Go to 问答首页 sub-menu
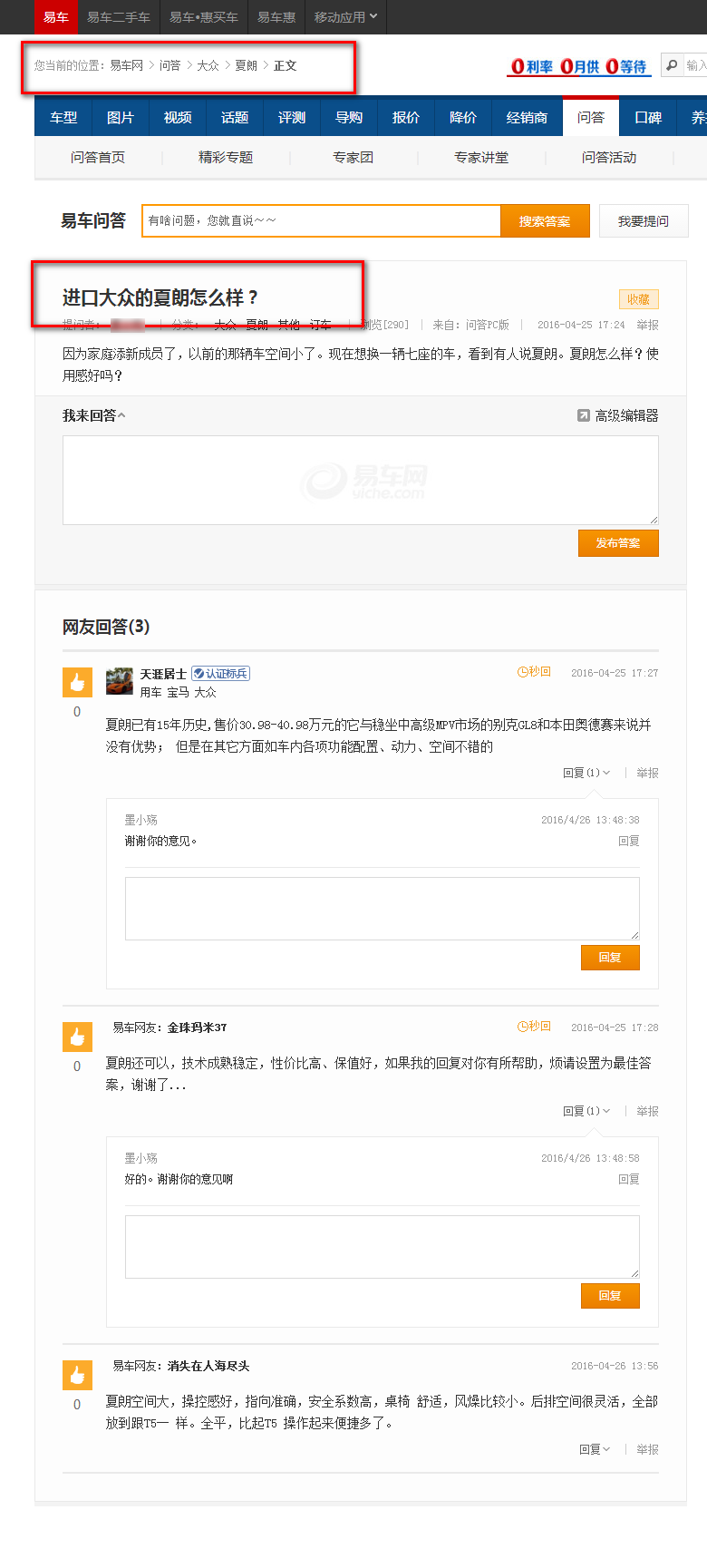707x1568 pixels. (98, 157)
